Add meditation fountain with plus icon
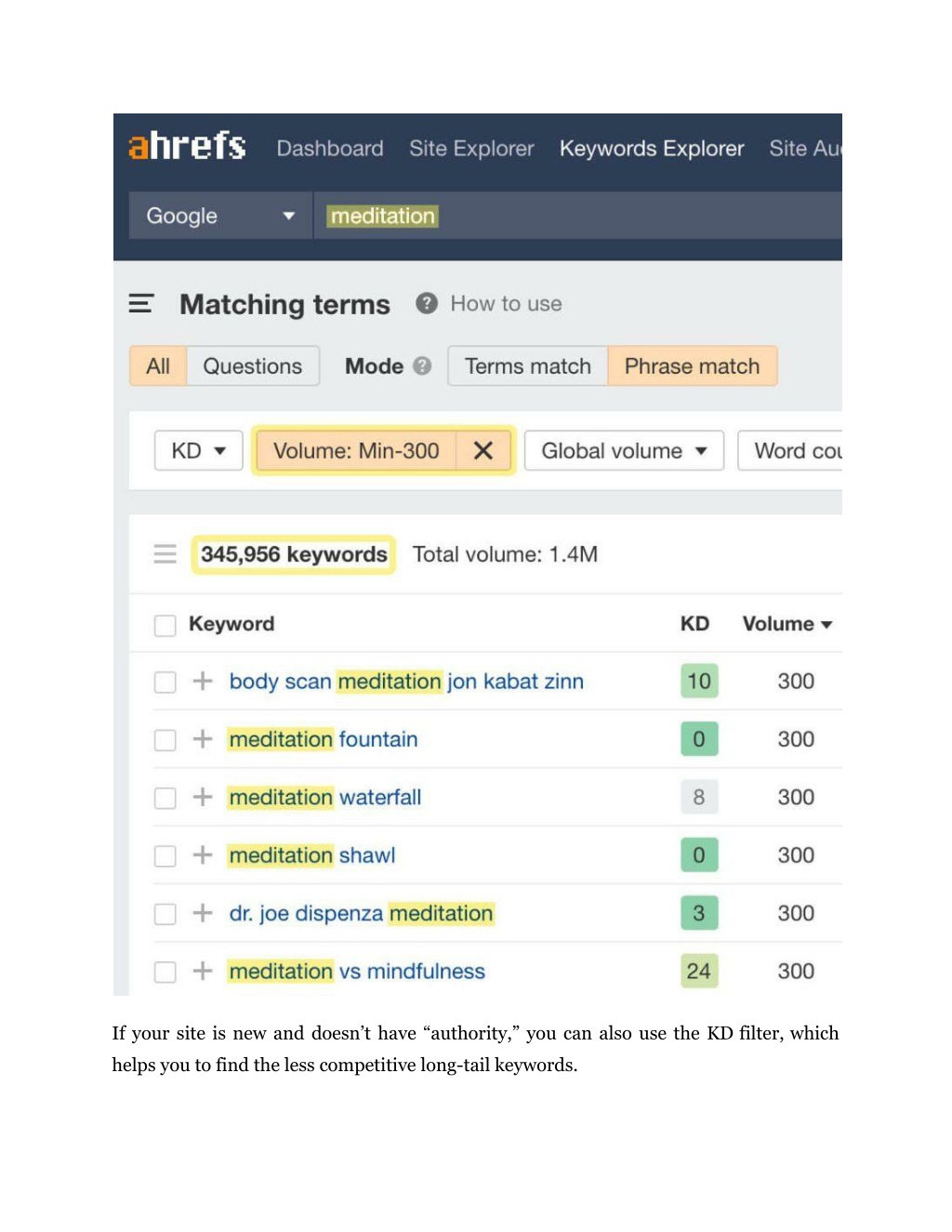Screen dimensions: 952x1232 pyautogui.click(x=202, y=739)
